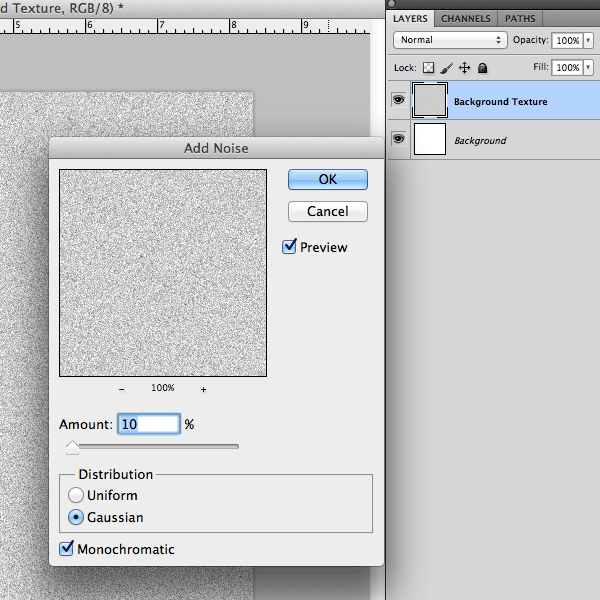Viewport: 600px width, 600px height.
Task: Uncheck the Preview checkbox
Action: coord(289,247)
